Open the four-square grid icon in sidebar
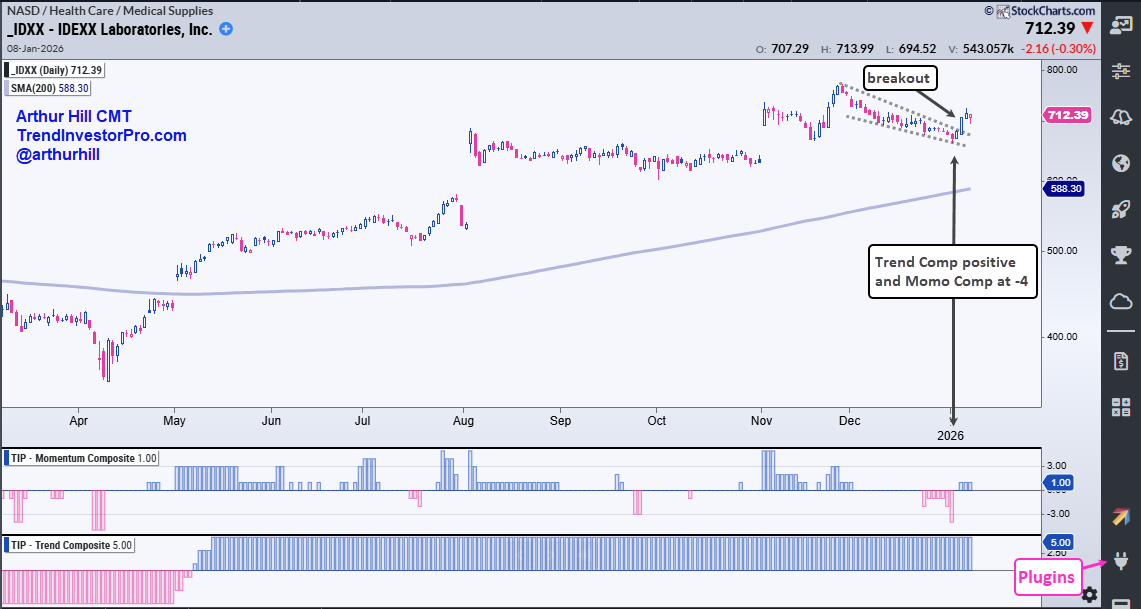This screenshot has width=1141, height=609. [1120, 406]
